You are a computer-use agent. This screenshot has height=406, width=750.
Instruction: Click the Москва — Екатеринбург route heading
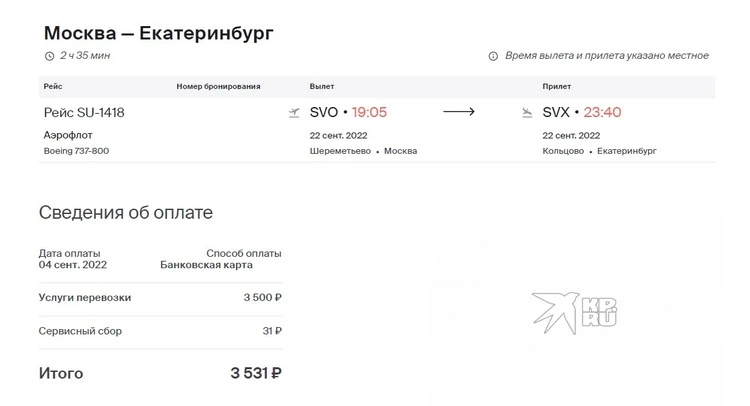[x=158, y=33]
